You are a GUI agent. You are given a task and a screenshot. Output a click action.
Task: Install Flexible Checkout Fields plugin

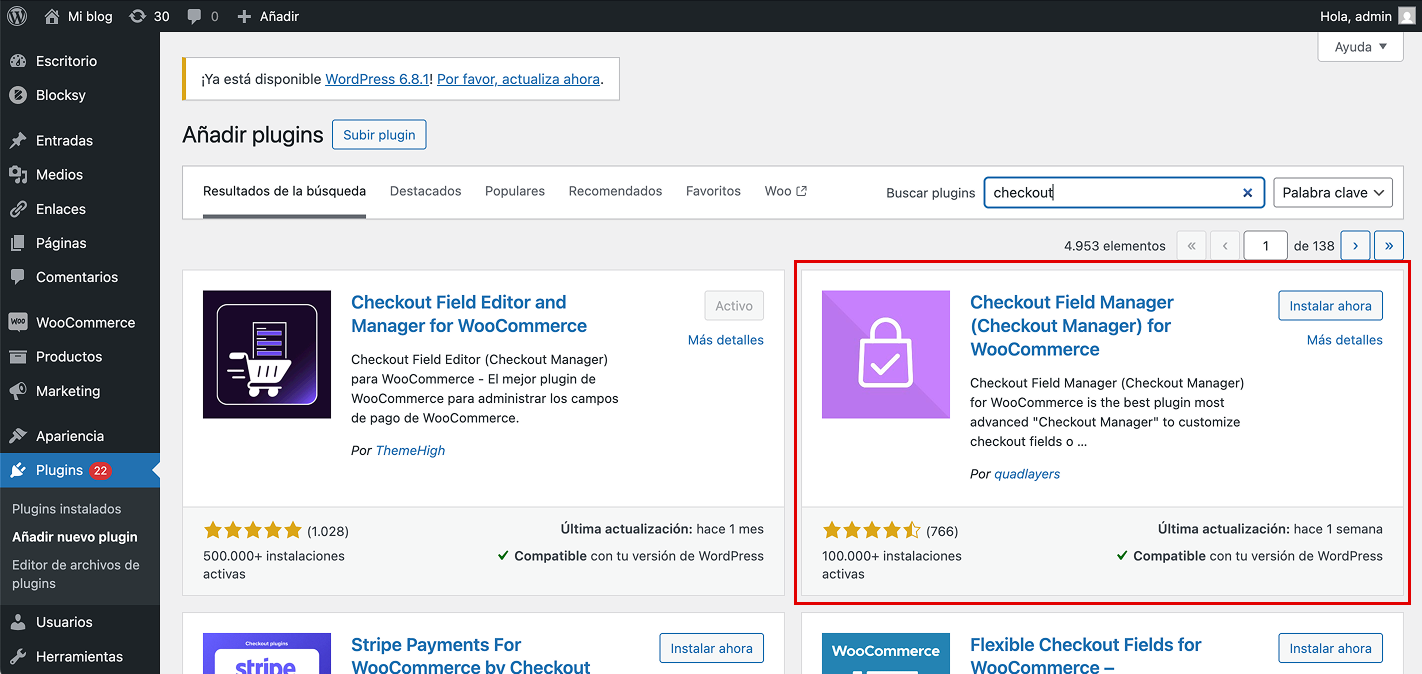pyautogui.click(x=1330, y=648)
